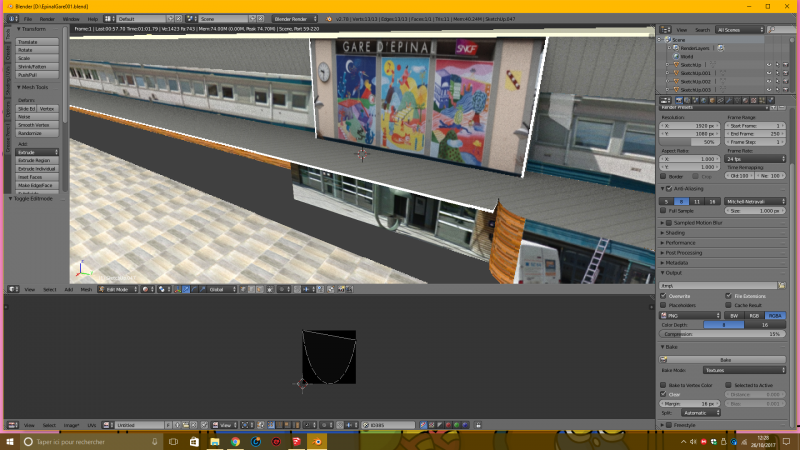The image size is (800, 450).
Task: Open the Constraints chain-link tab icon
Action: tap(720, 100)
